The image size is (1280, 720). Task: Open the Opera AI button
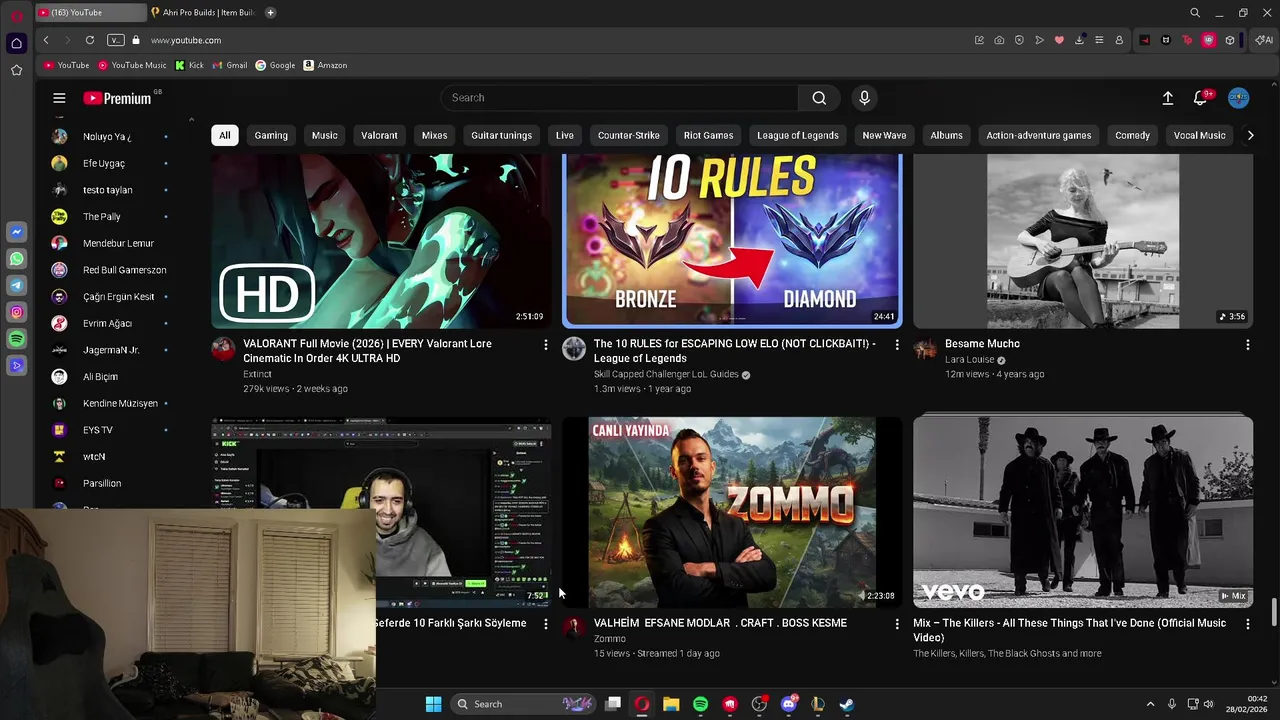1264,40
